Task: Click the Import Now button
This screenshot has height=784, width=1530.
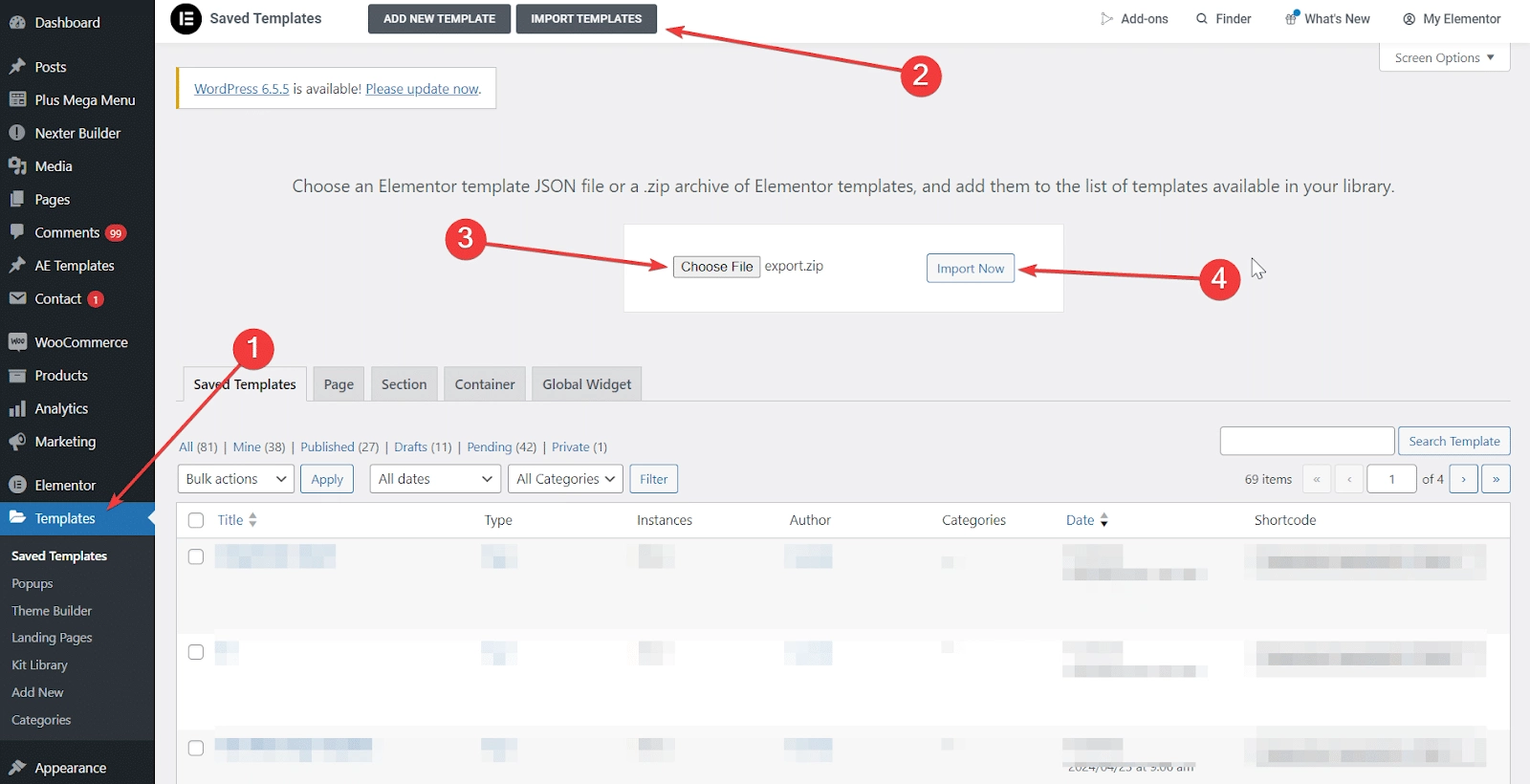Action: pyautogui.click(x=971, y=269)
